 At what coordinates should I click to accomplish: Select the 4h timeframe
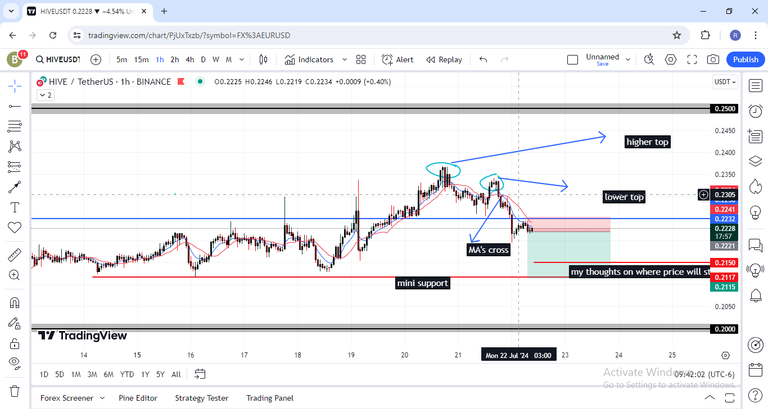click(x=190, y=60)
